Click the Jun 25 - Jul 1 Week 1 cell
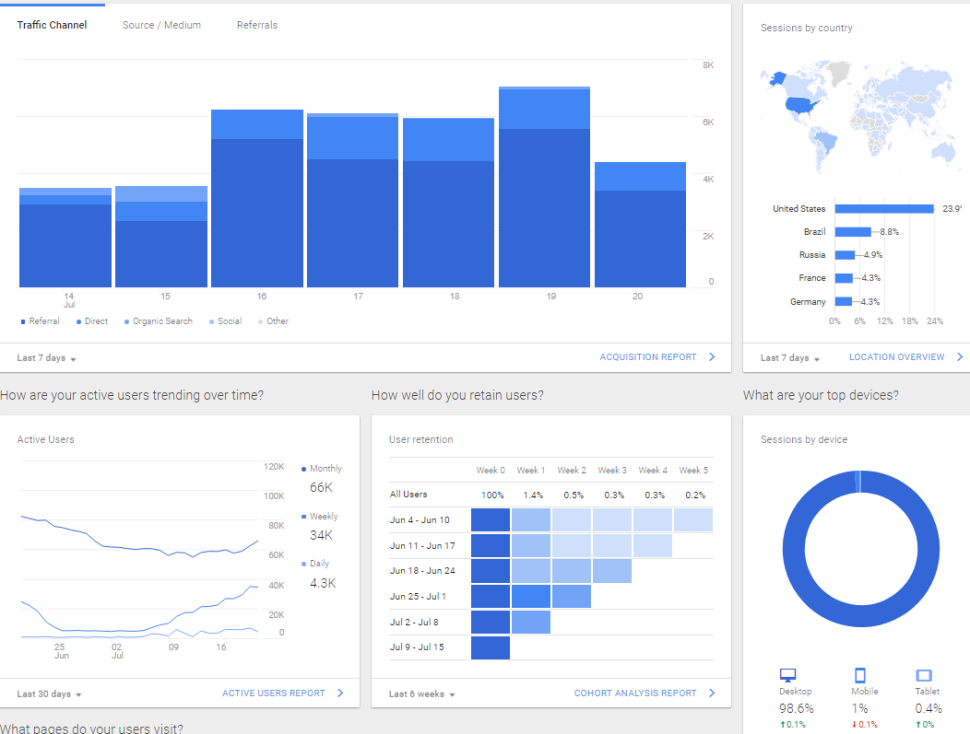This screenshot has width=970, height=734. click(x=531, y=597)
